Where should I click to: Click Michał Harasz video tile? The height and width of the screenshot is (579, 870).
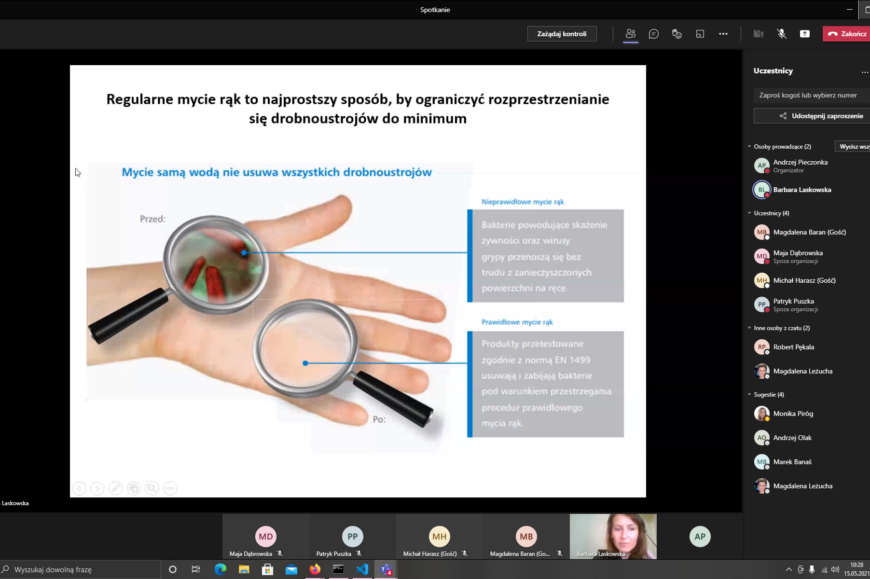click(439, 536)
